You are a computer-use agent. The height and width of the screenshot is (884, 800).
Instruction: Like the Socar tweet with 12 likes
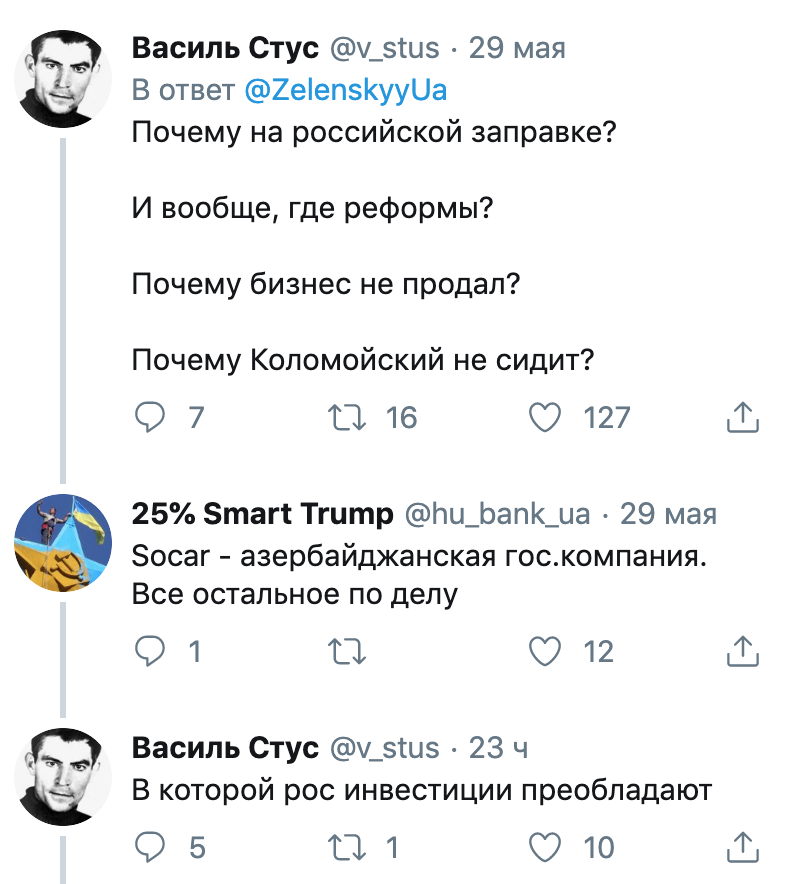tap(545, 652)
